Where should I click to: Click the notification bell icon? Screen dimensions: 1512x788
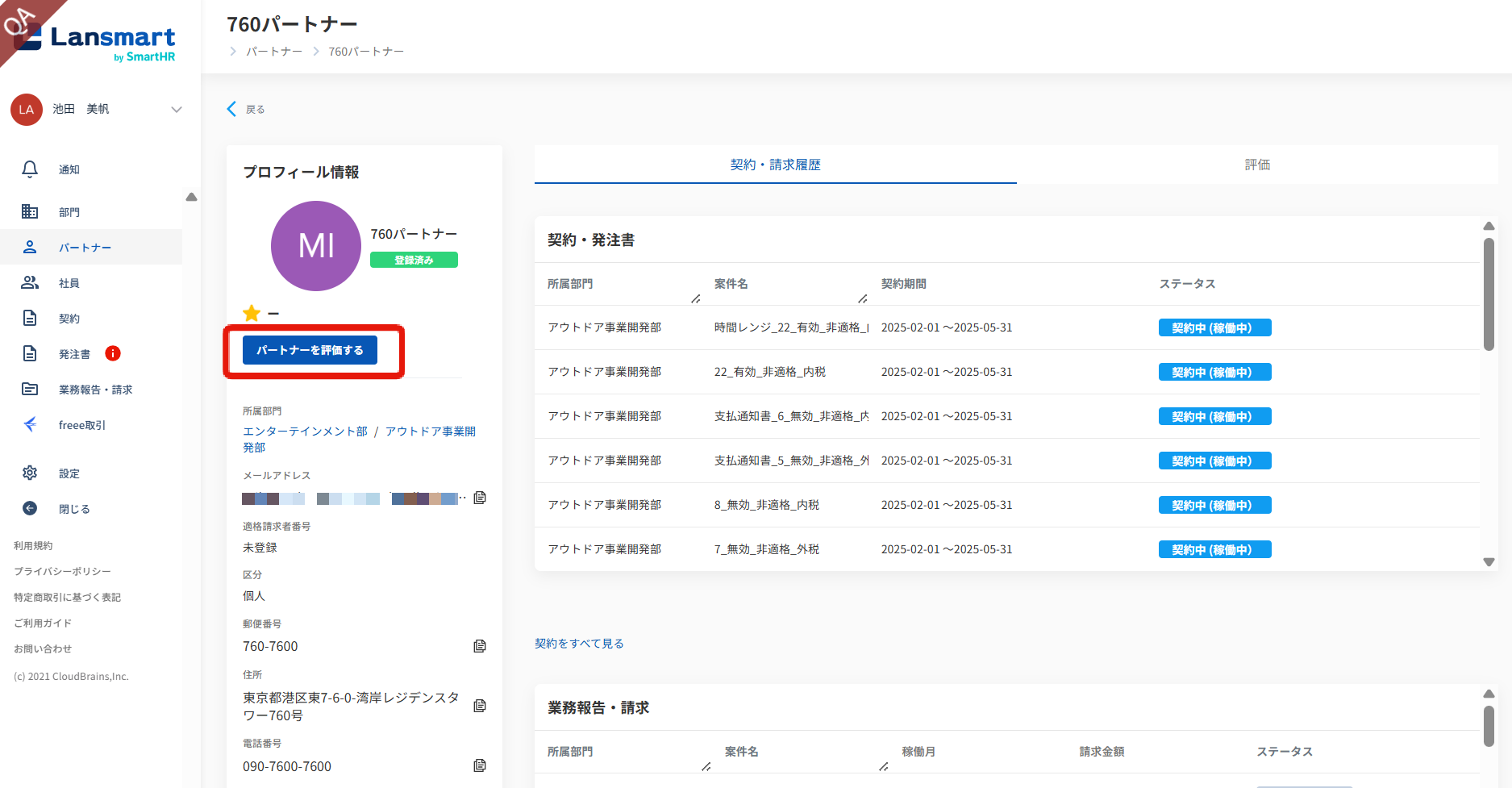pos(30,169)
